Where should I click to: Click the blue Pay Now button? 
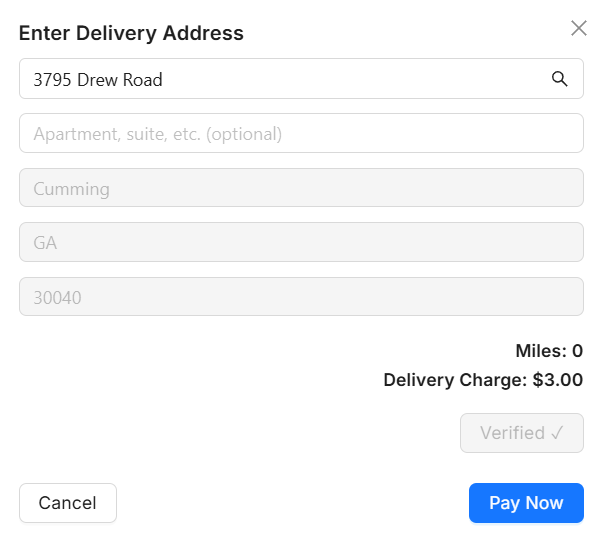526,503
